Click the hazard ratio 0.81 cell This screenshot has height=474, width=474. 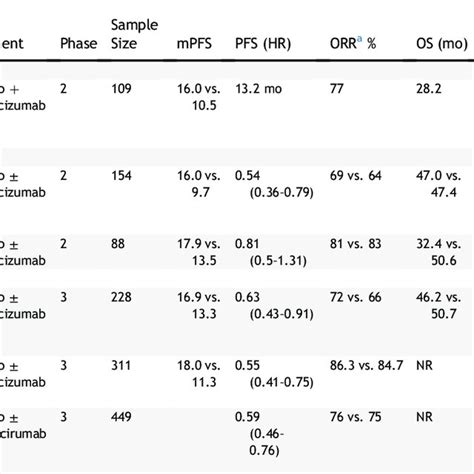pyautogui.click(x=271, y=252)
